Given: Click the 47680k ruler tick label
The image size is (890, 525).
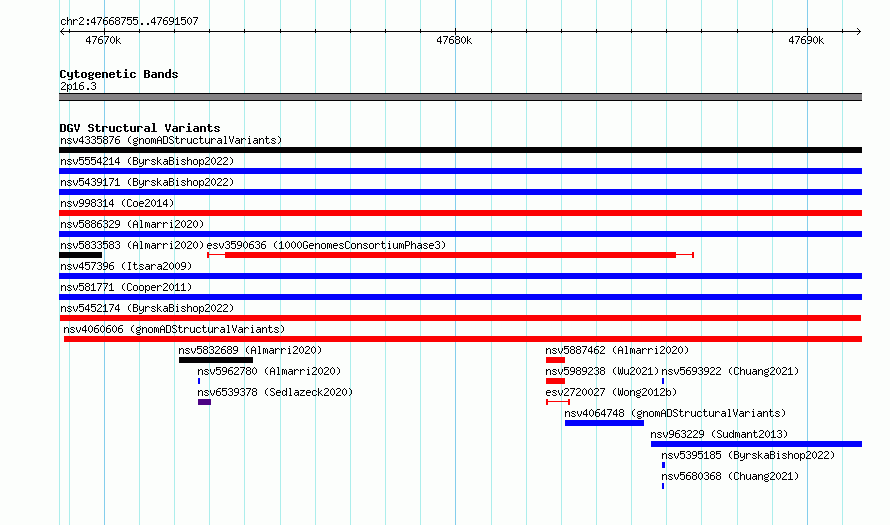Looking at the screenshot, I should coord(454,41).
